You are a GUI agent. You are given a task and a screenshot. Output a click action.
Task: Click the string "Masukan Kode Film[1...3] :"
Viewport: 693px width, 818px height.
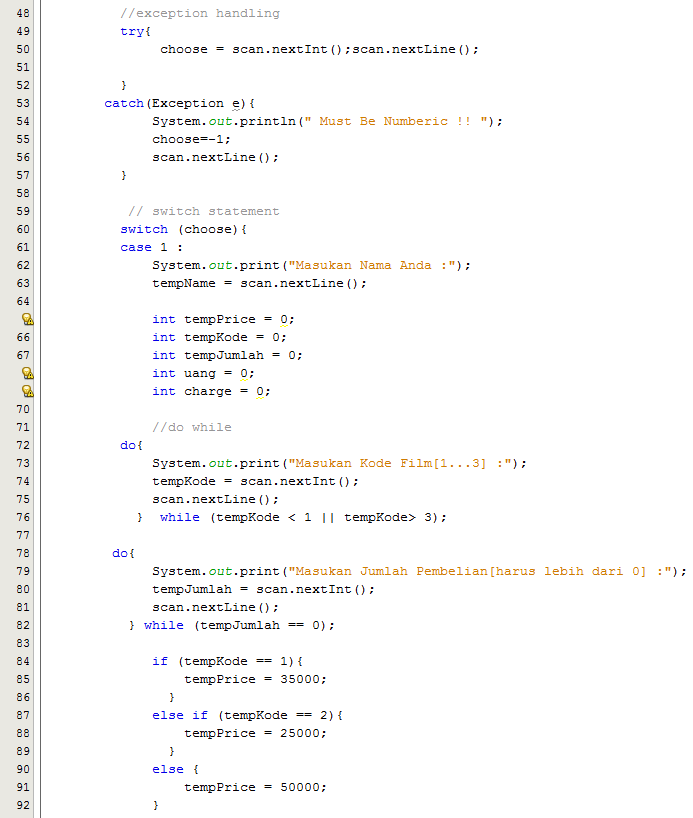[x=400, y=463]
